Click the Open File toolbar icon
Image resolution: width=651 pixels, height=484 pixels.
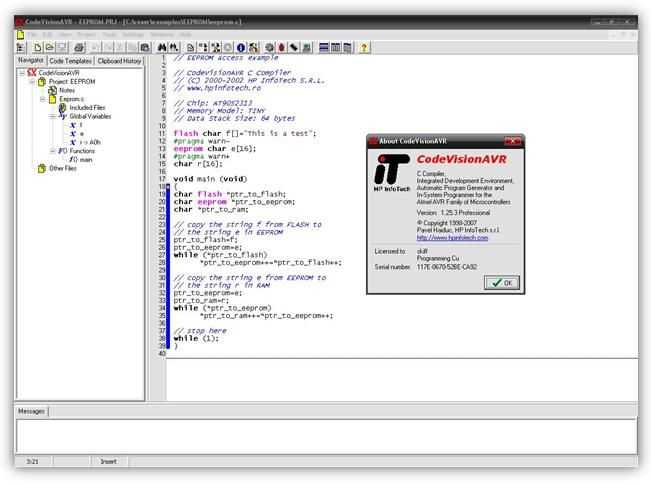(49, 48)
